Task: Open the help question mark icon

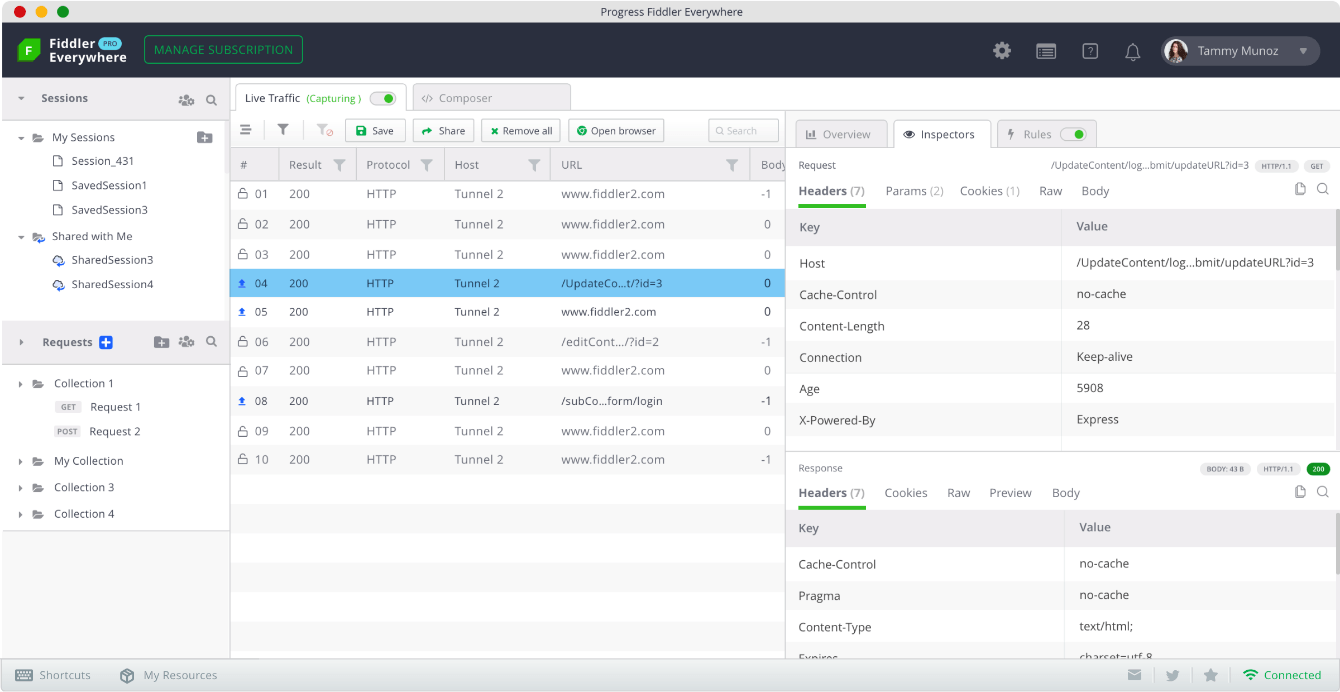Action: 1090,51
